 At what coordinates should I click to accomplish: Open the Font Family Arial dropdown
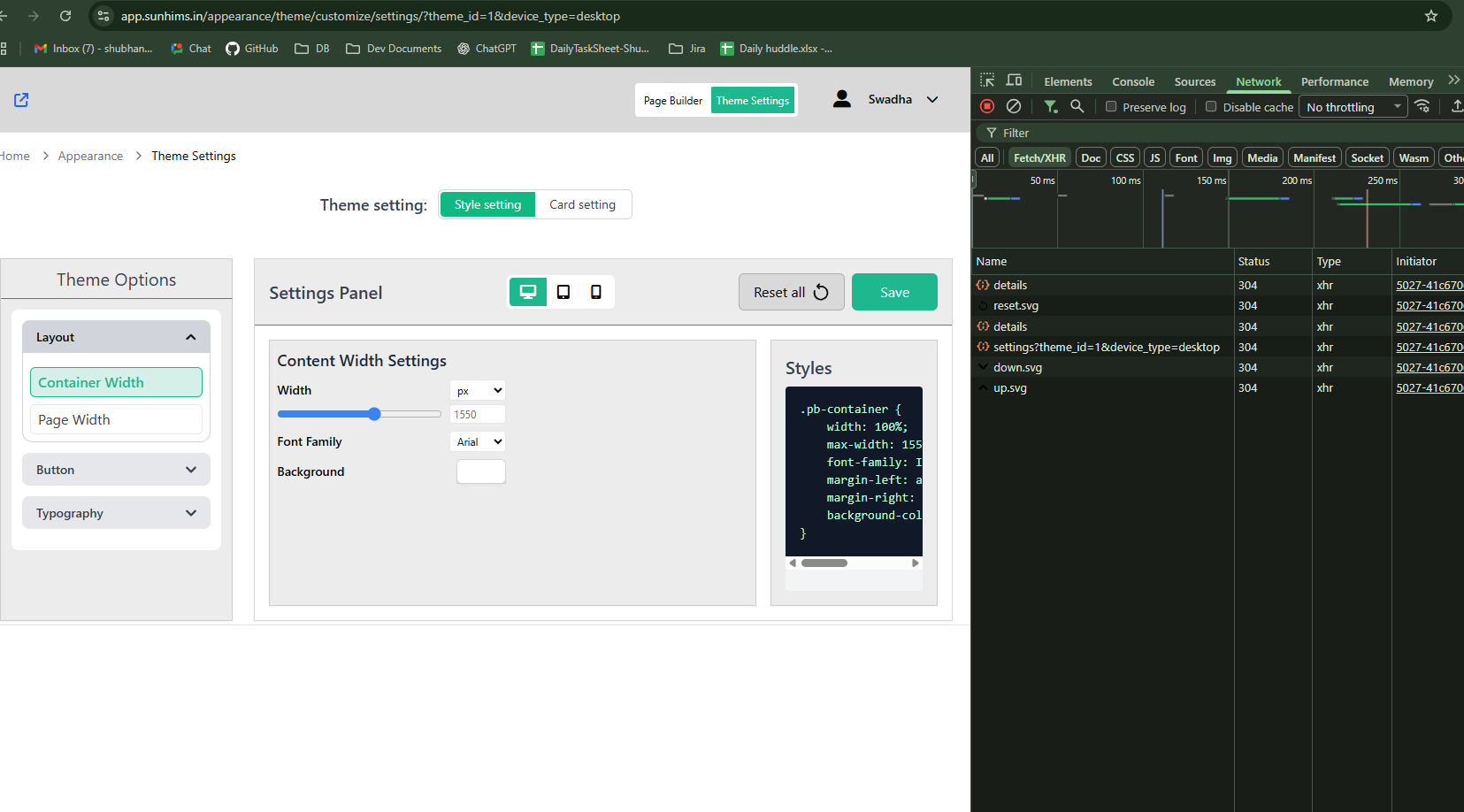click(479, 441)
